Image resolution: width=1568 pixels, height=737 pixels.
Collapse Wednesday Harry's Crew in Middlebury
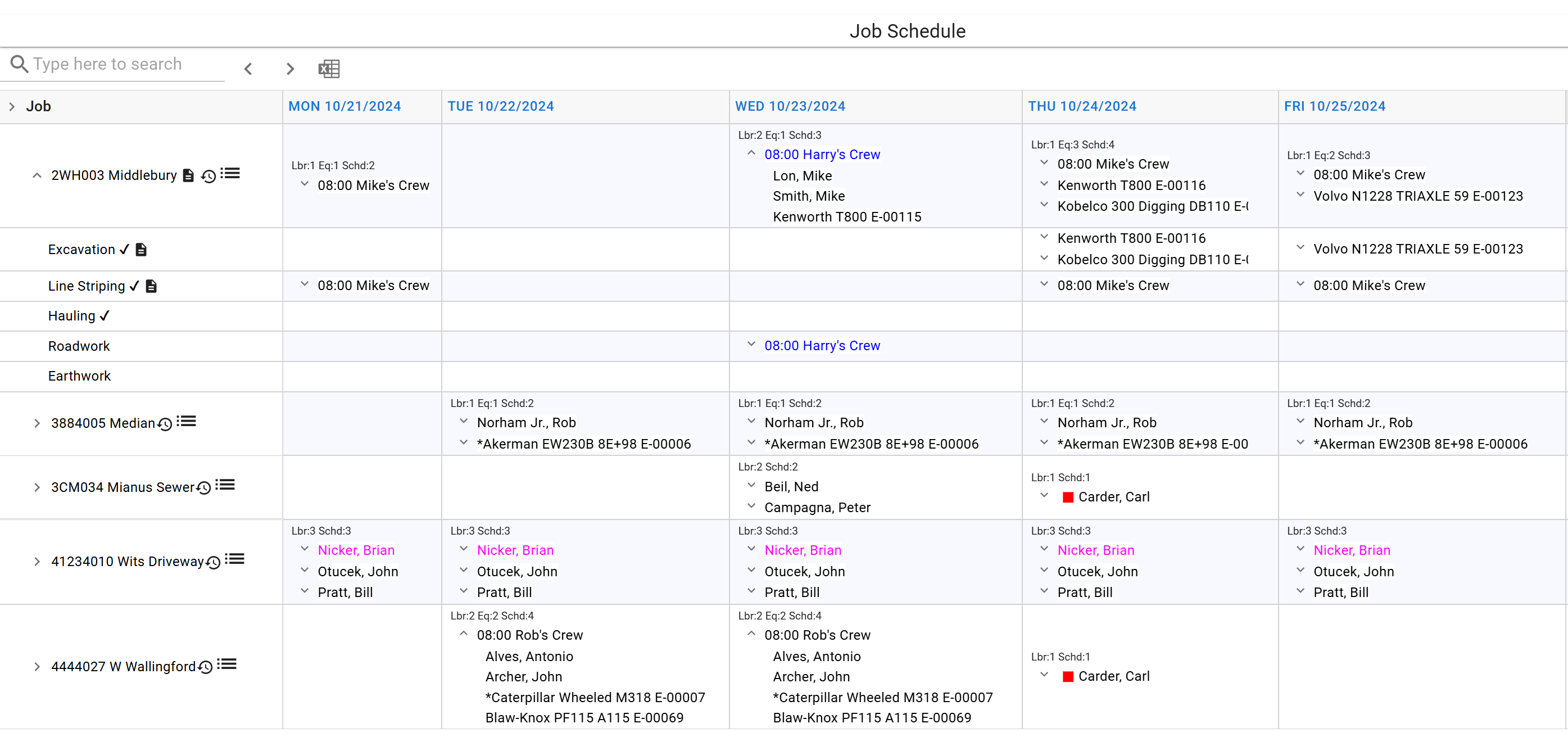coord(751,153)
